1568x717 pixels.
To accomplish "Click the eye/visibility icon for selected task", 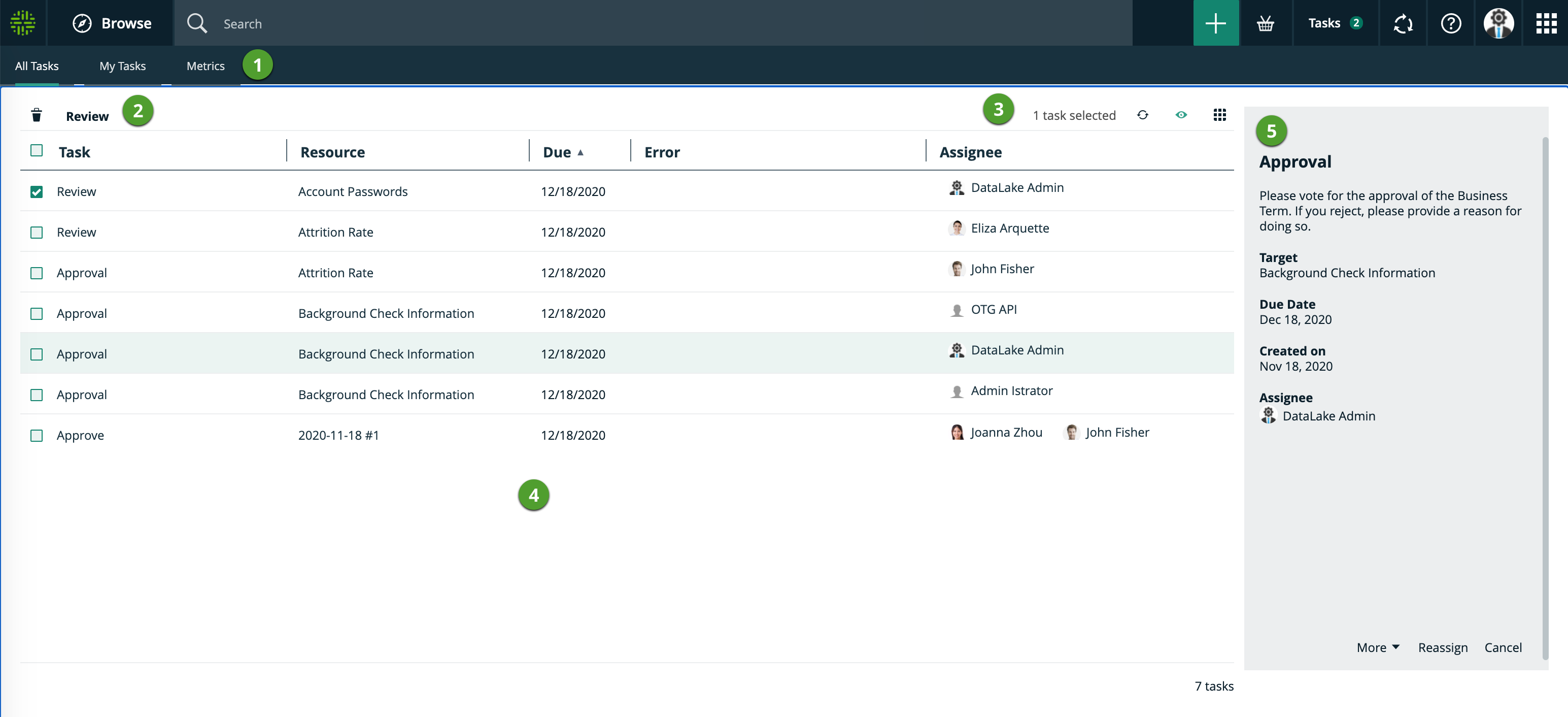I will (x=1181, y=113).
